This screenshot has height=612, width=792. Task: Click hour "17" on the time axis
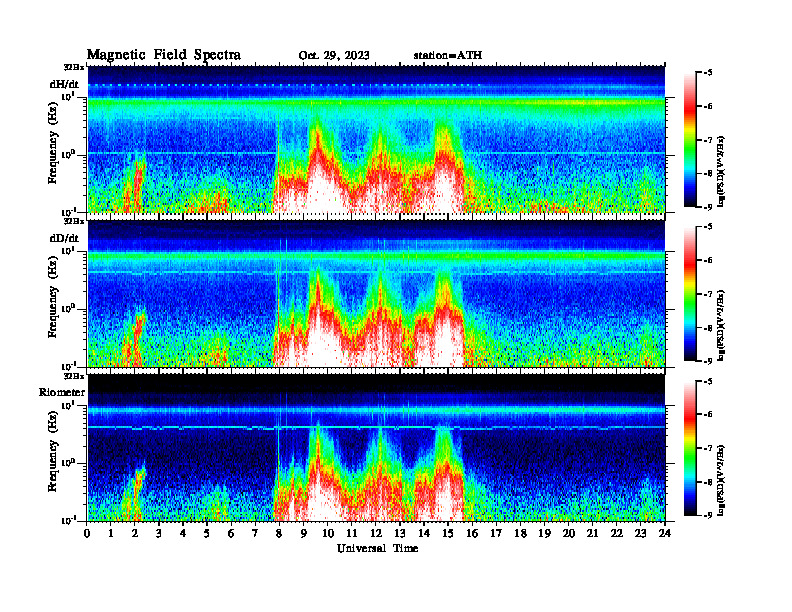coord(496,533)
